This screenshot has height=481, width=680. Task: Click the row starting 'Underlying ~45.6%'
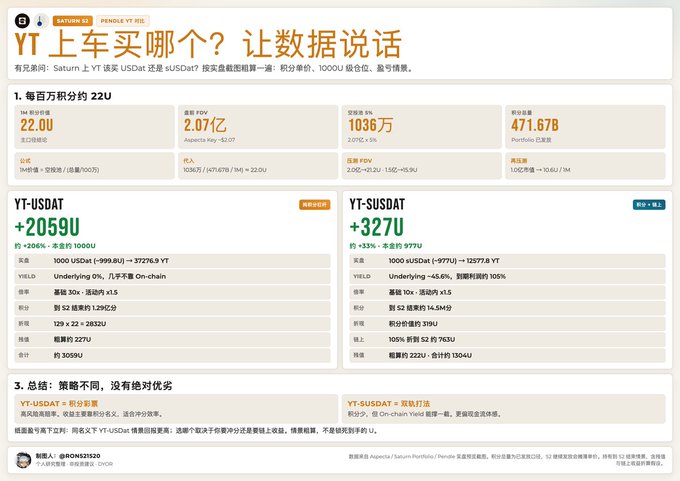point(507,276)
